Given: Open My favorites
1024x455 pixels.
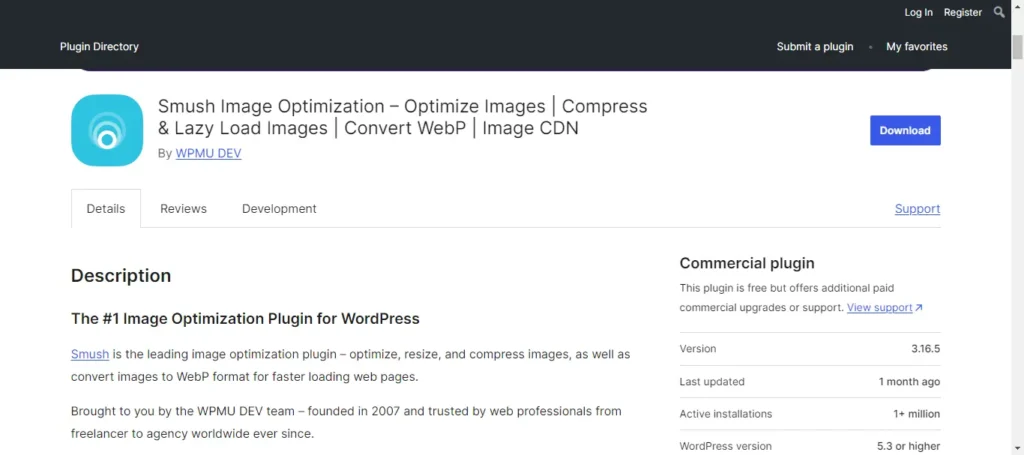Looking at the screenshot, I should [x=917, y=47].
